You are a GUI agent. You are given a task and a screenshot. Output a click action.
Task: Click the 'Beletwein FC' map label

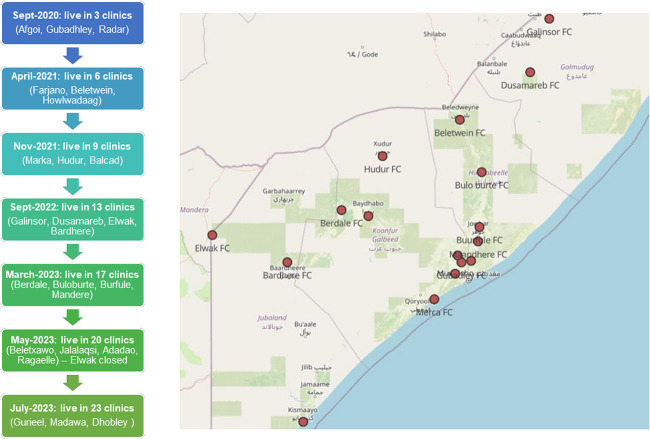459,133
